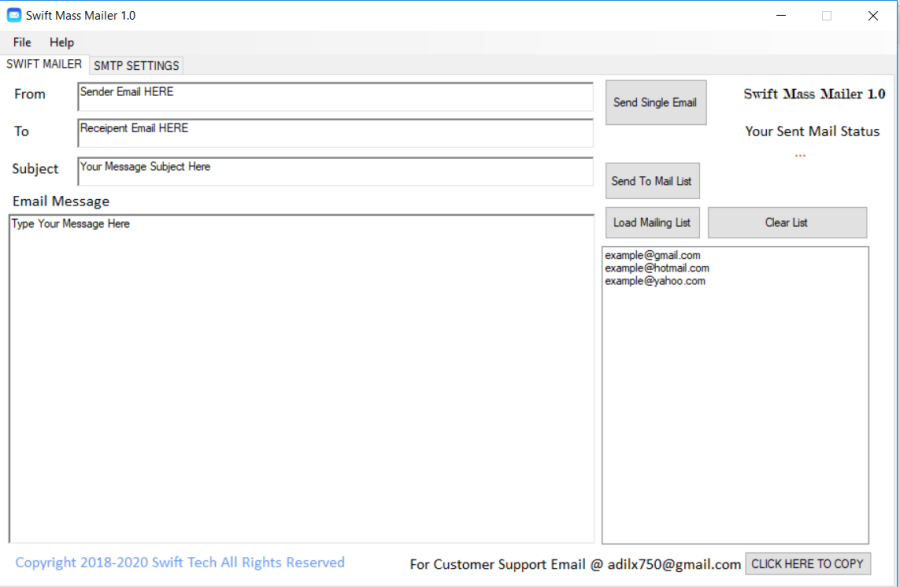The image size is (900, 587).
Task: Click the Copyright 2018-2020 Swift Tech text
Action: point(180,562)
